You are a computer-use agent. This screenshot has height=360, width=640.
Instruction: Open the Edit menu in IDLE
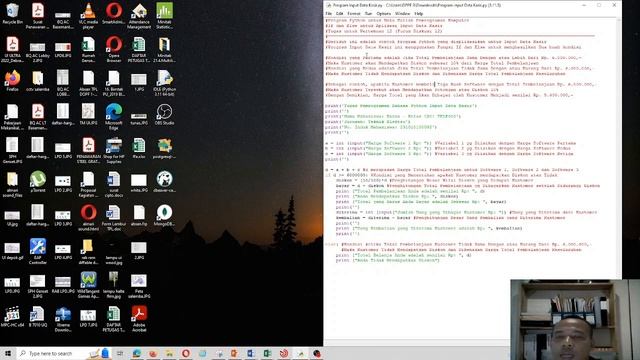point(339,13)
